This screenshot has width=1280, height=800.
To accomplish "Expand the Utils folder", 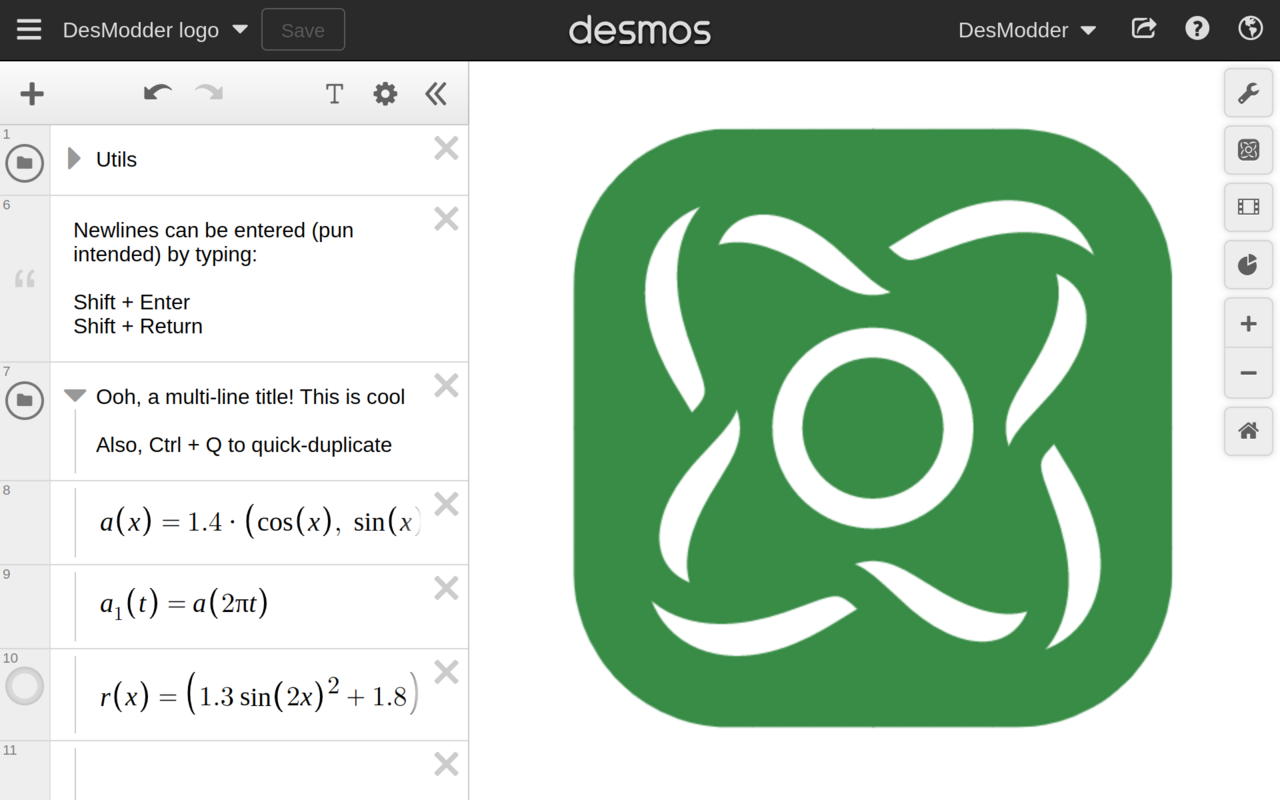I will [74, 159].
